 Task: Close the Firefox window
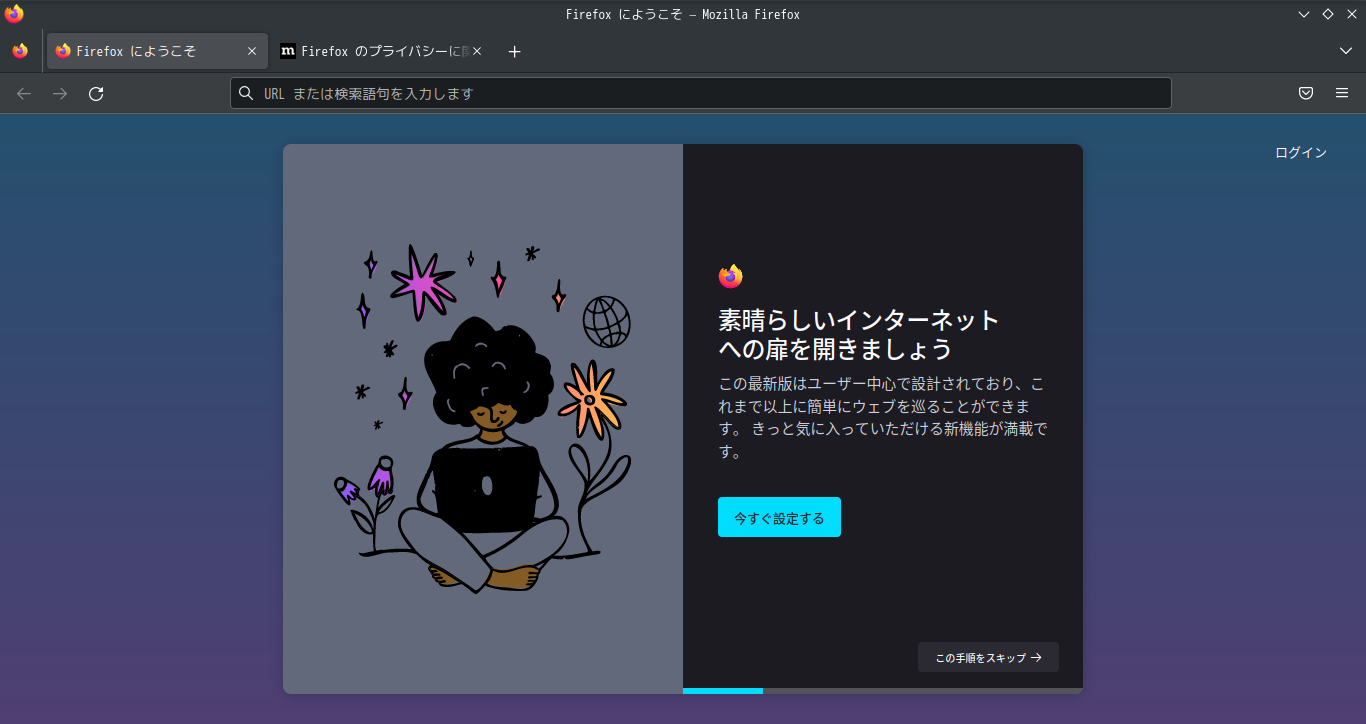[x=1352, y=14]
